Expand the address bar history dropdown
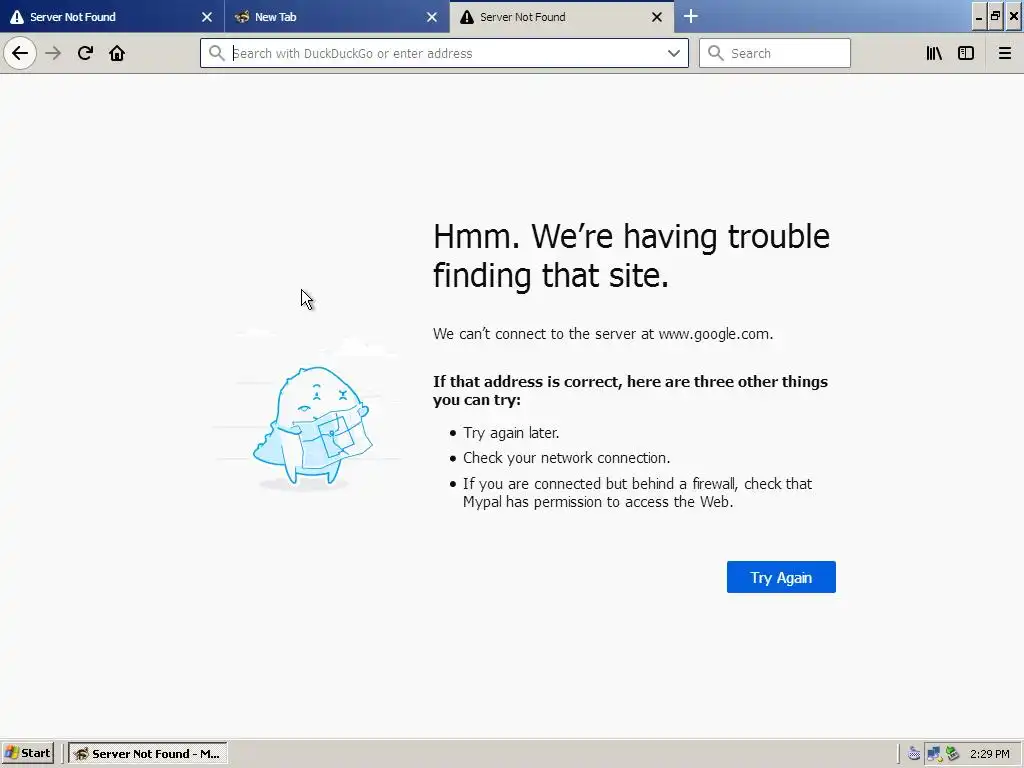The width and height of the screenshot is (1024, 768). point(673,53)
